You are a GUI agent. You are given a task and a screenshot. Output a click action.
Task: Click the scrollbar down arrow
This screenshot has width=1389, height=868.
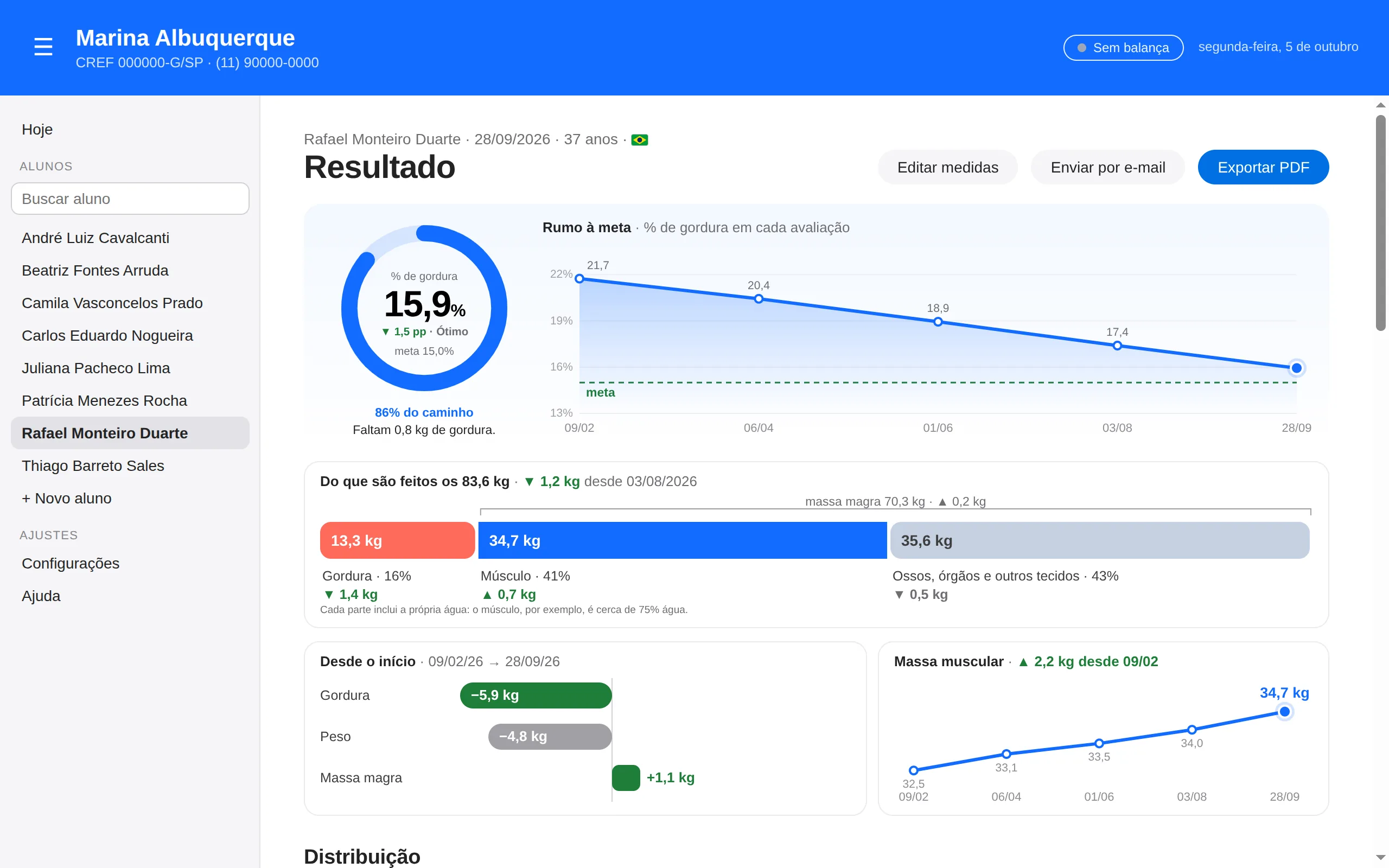[1380, 858]
